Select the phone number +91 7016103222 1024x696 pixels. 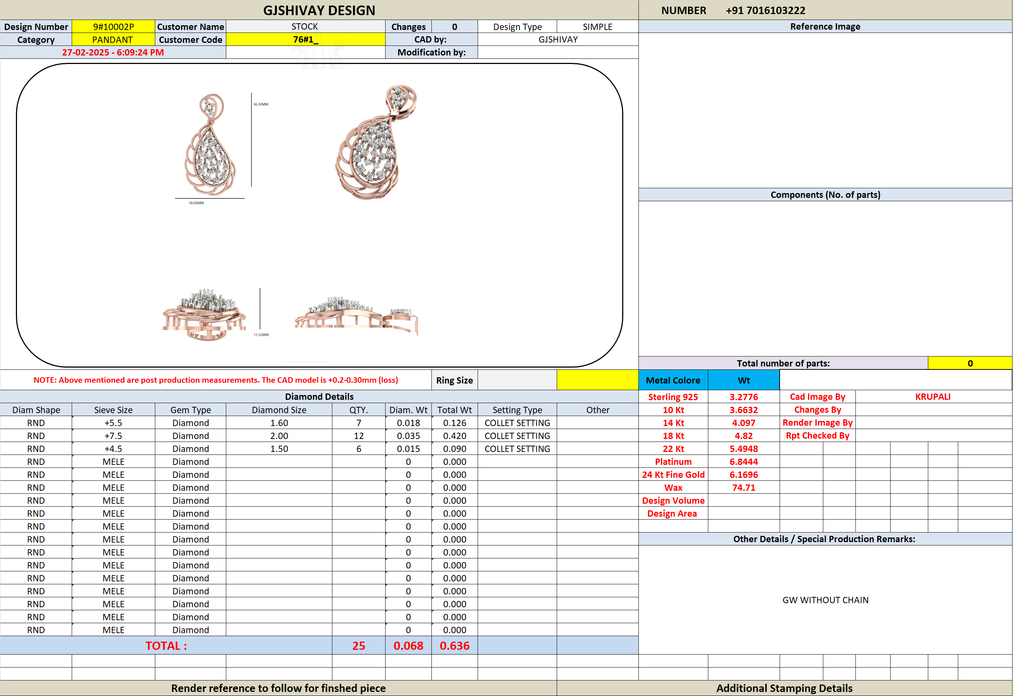765,10
